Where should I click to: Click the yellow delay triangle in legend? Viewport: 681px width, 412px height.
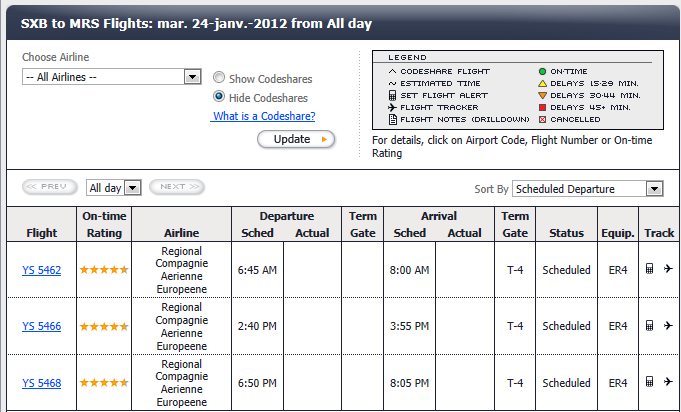pos(542,83)
